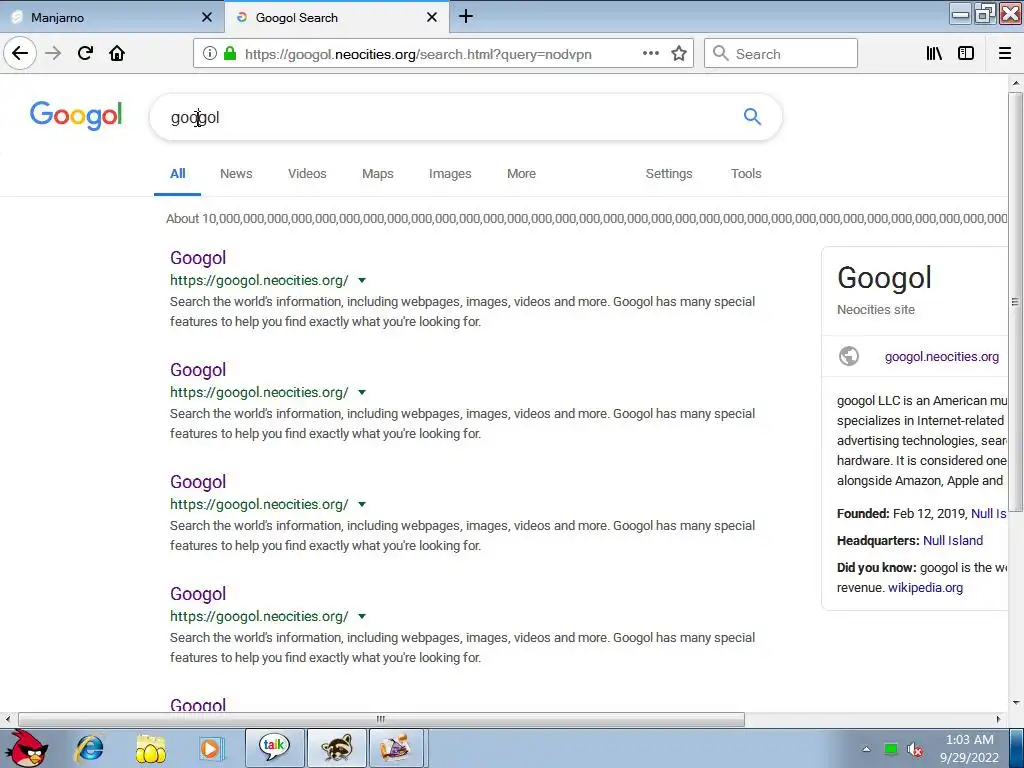
Task: Click the Googol logo
Action: pos(76,116)
